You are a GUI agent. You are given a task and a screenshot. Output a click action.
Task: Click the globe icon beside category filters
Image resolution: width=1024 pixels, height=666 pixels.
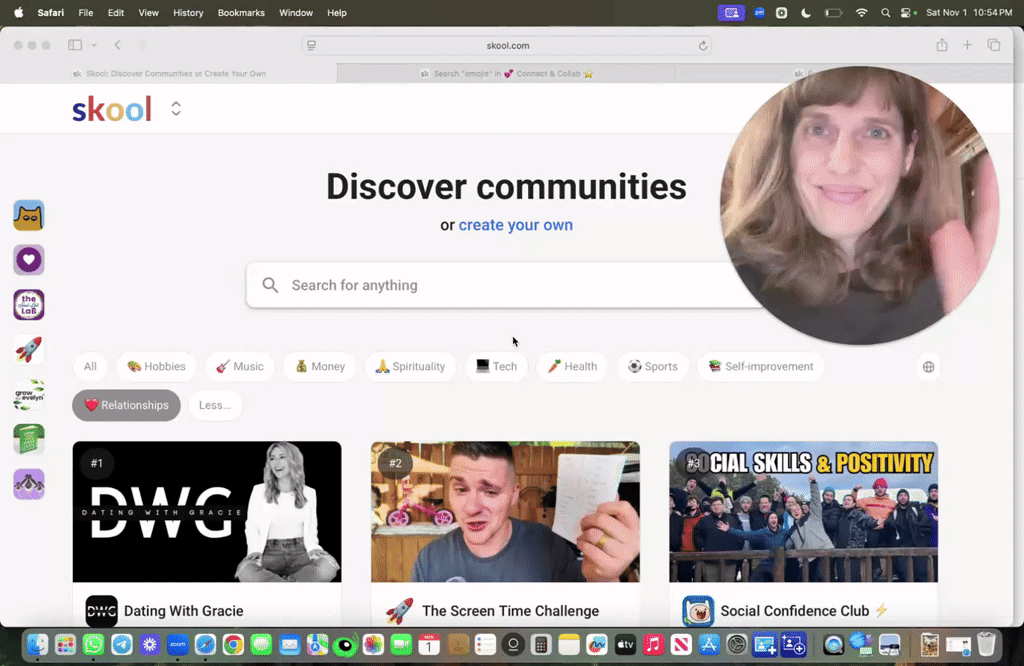pyautogui.click(x=927, y=366)
